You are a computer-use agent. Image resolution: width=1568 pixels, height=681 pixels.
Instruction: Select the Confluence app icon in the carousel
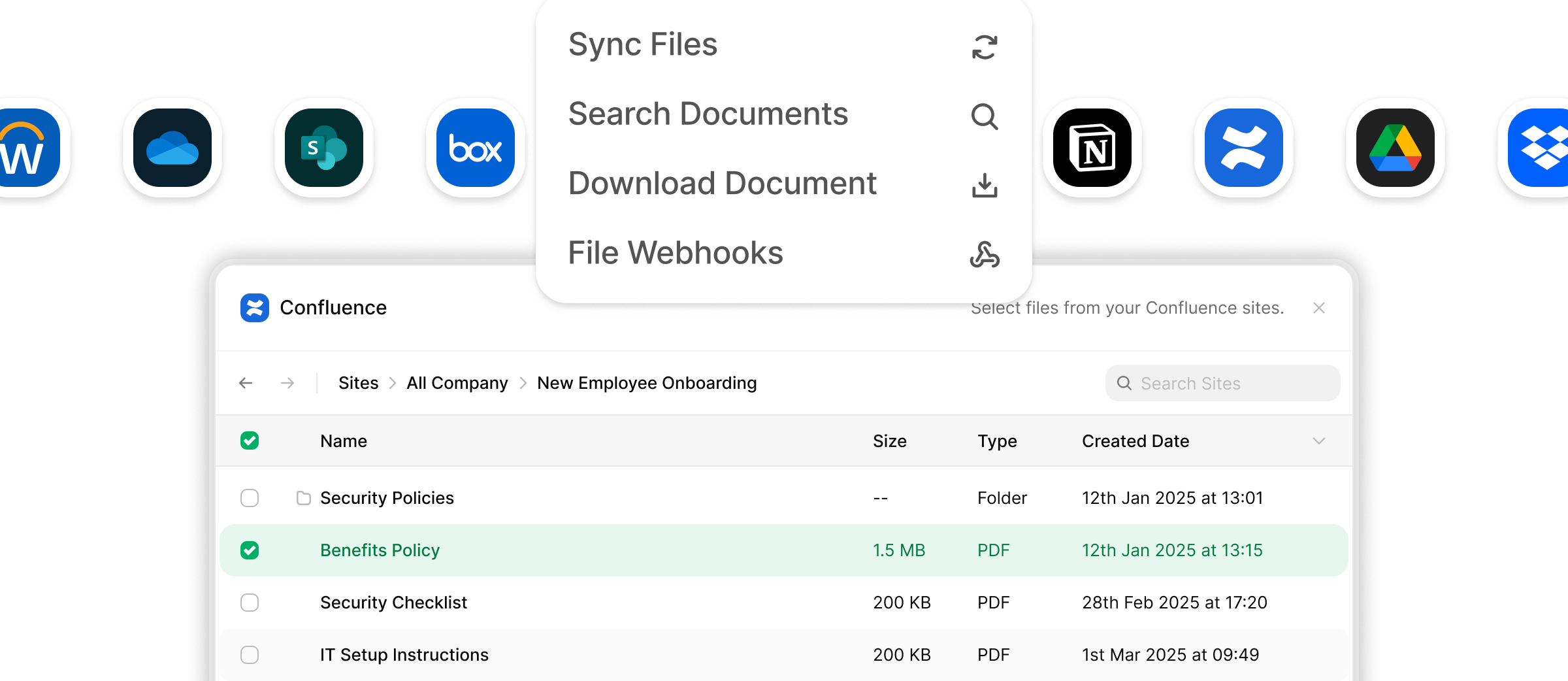(1244, 148)
